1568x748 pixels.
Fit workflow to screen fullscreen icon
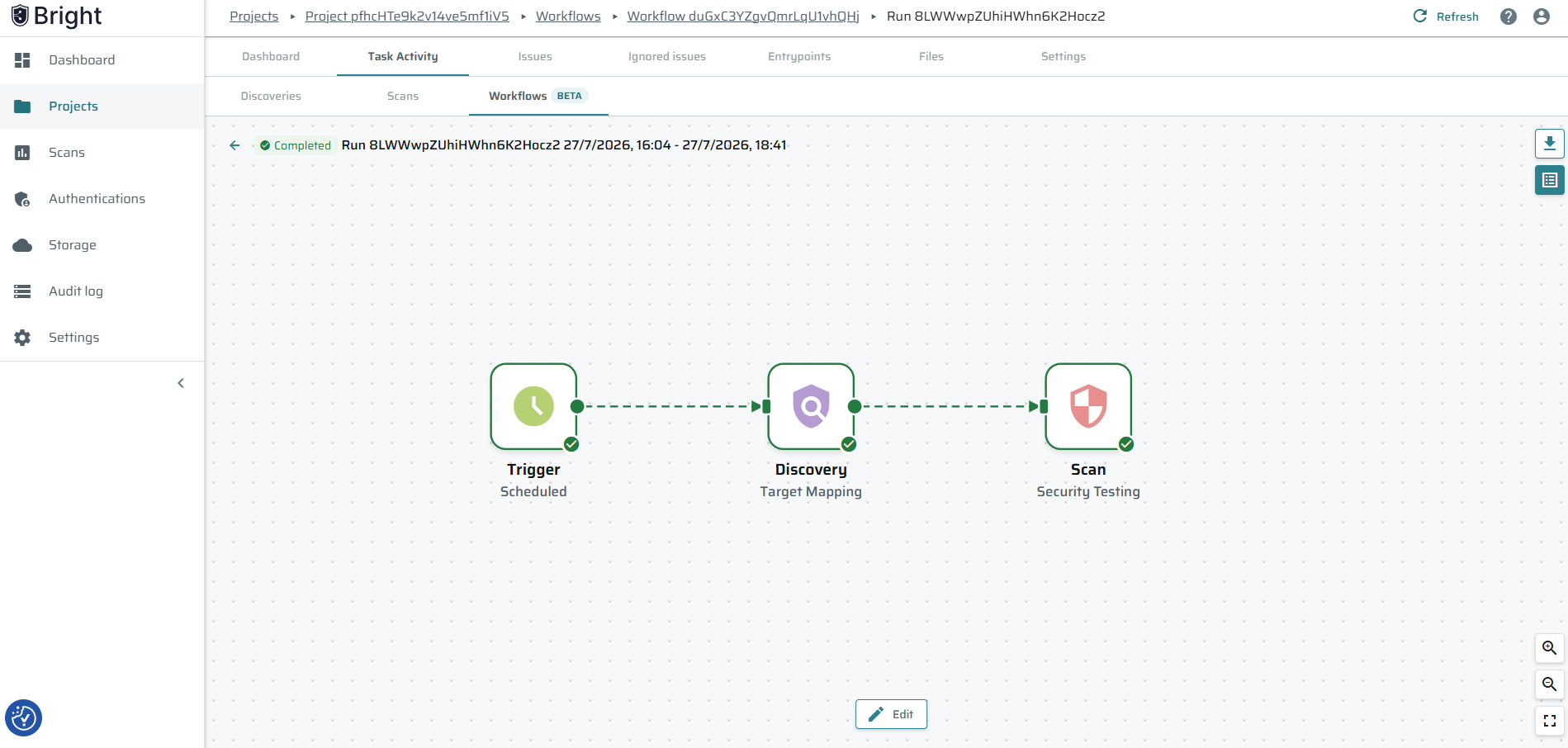(x=1550, y=721)
